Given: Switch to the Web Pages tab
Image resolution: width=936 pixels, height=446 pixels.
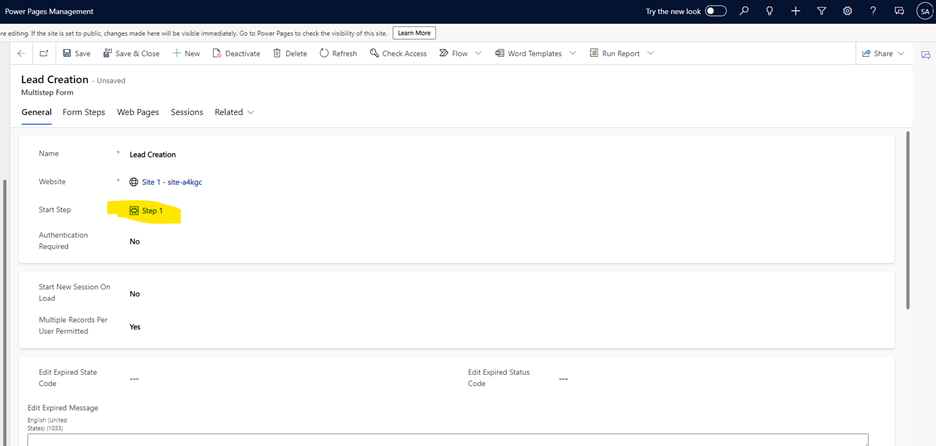Looking at the screenshot, I should point(137,112).
